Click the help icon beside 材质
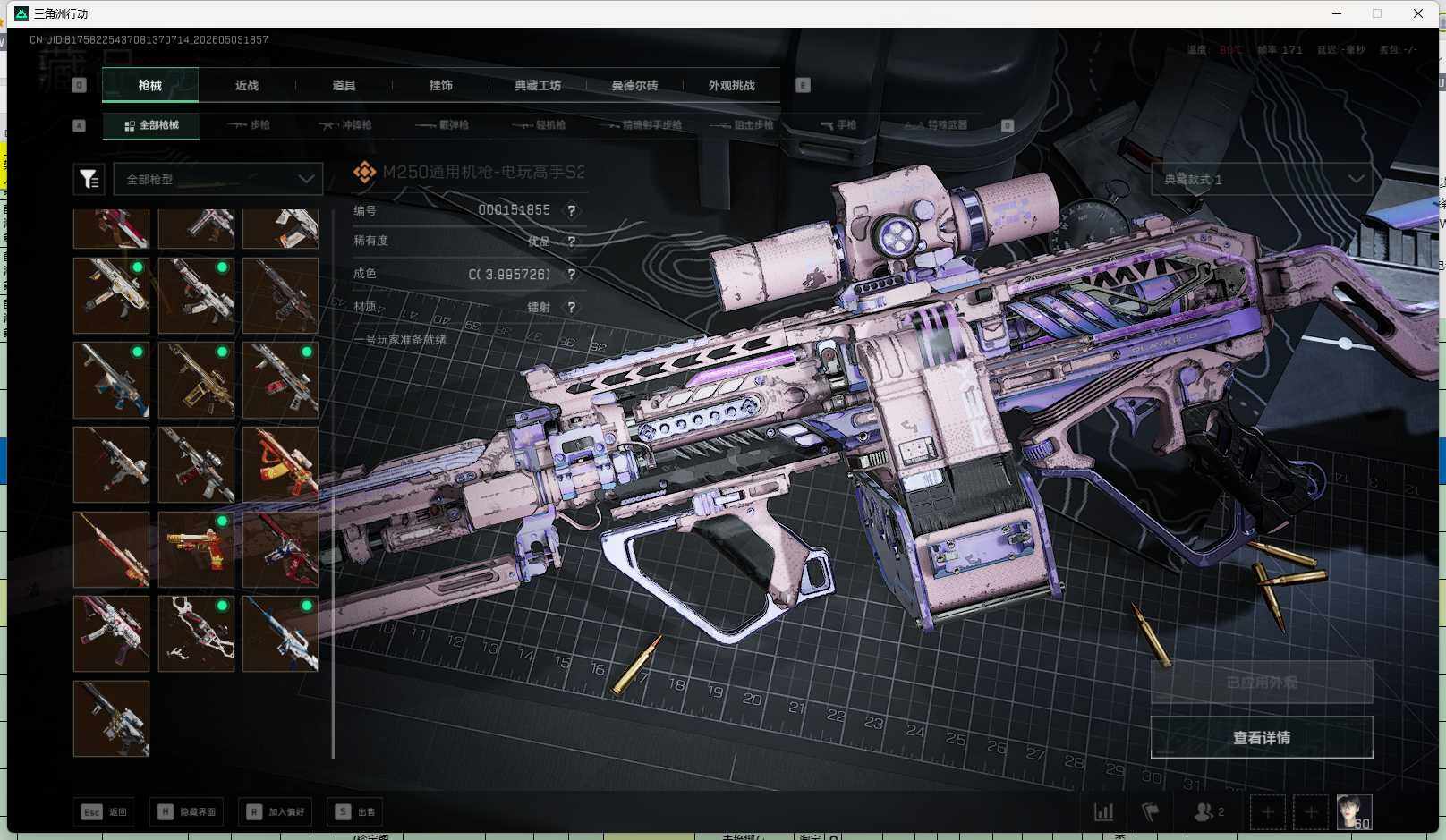Screen dimensions: 1446x840 click(571, 307)
